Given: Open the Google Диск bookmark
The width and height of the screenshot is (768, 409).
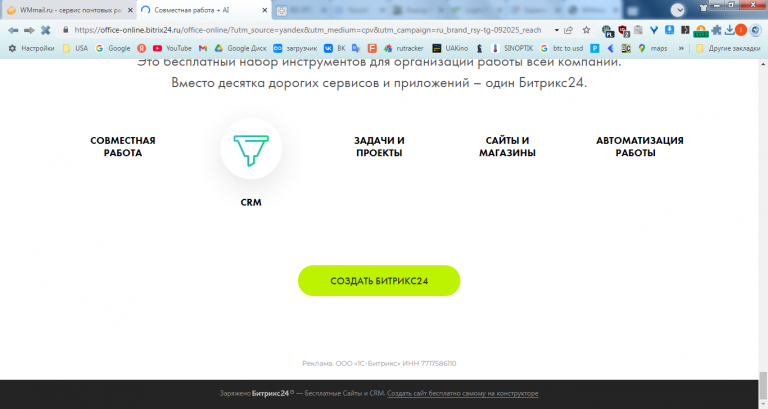Looking at the screenshot, I should (240, 48).
